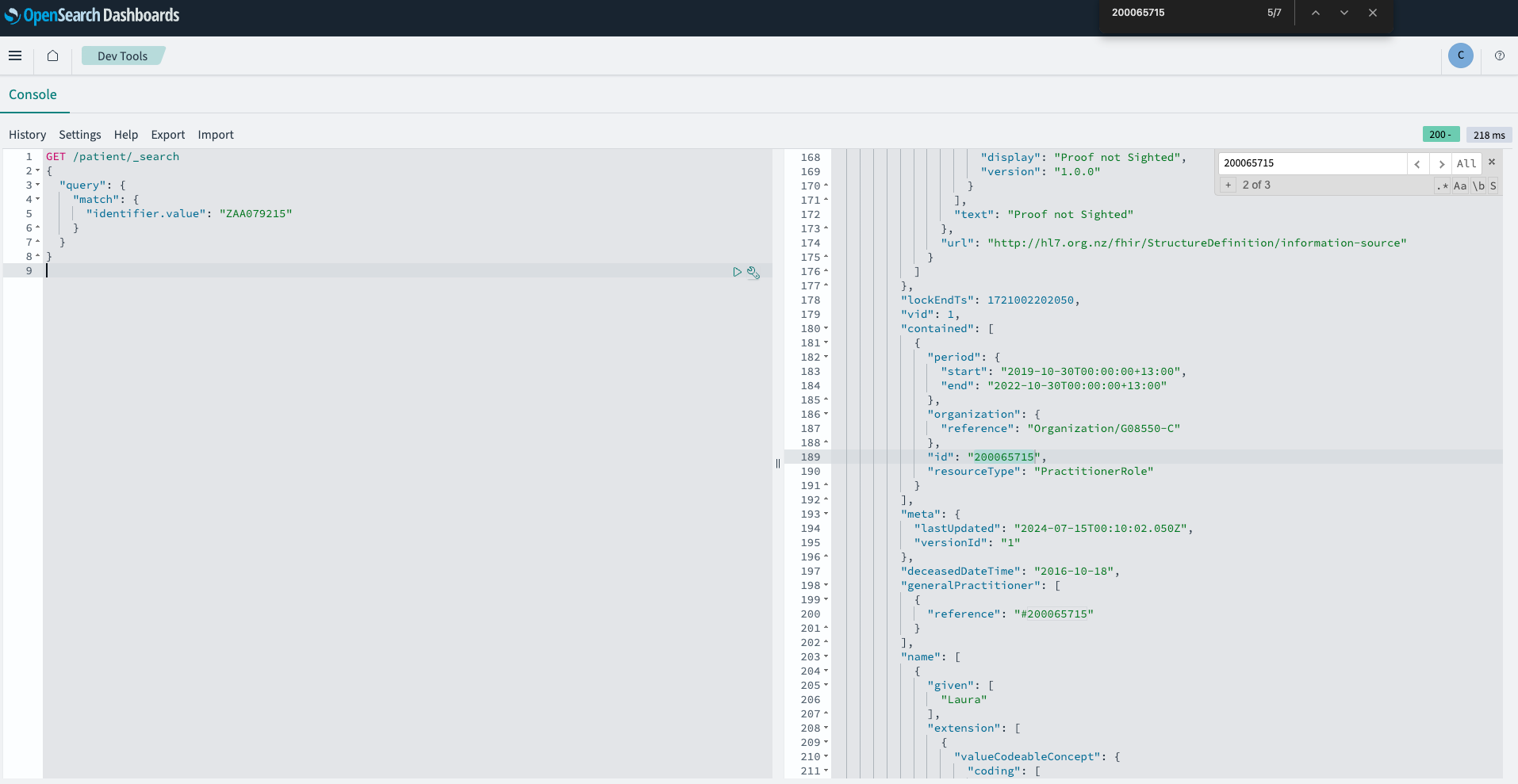This screenshot has height=784, width=1518.
Task: Click the Dev Tools breadcrumb
Action: (123, 55)
